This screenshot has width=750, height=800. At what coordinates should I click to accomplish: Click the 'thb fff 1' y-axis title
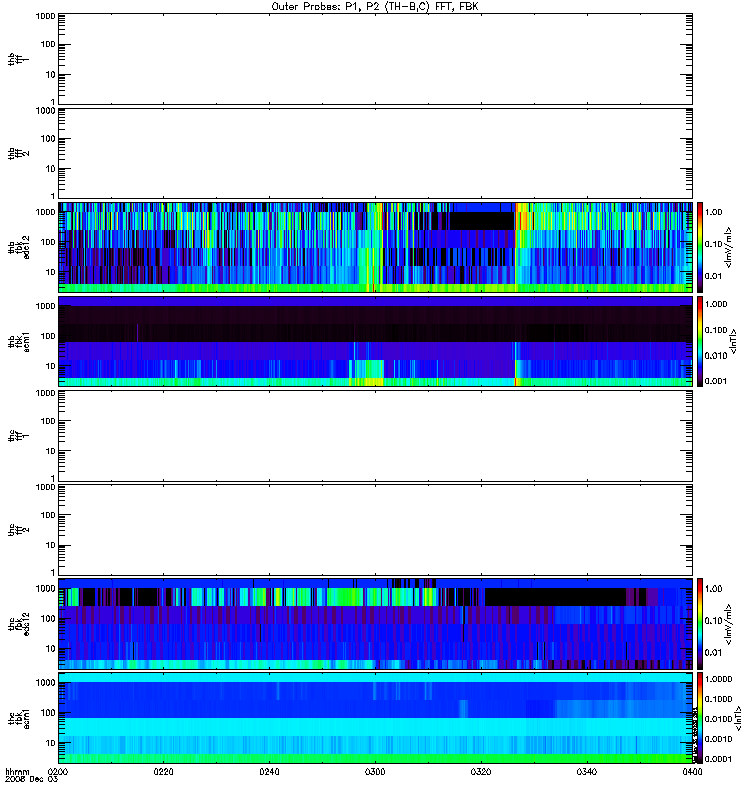[18, 59]
